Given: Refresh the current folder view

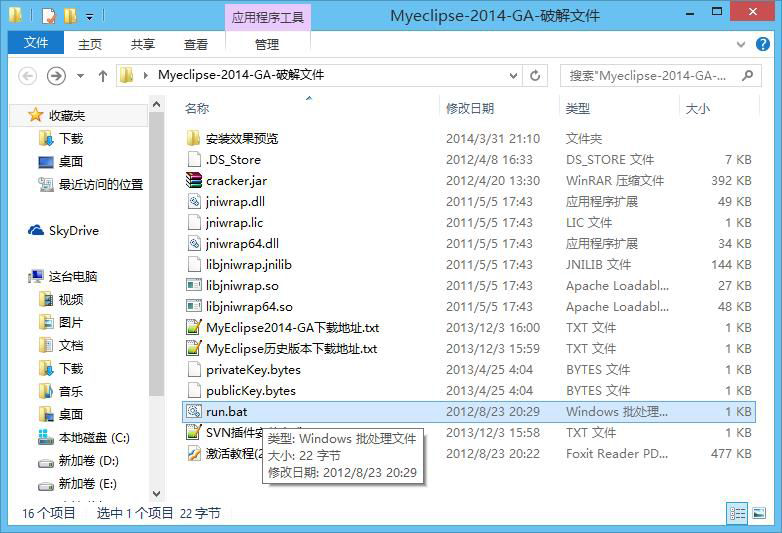Looking at the screenshot, I should pos(536,76).
